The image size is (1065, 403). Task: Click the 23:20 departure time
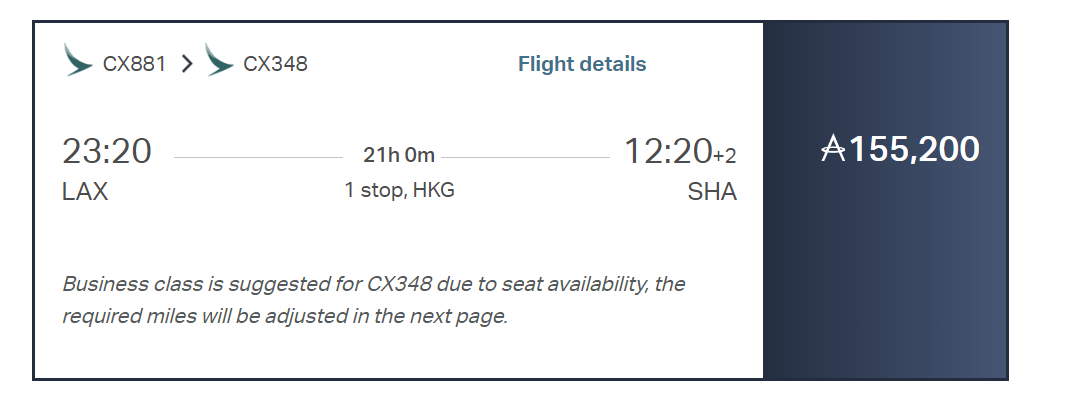(x=107, y=152)
